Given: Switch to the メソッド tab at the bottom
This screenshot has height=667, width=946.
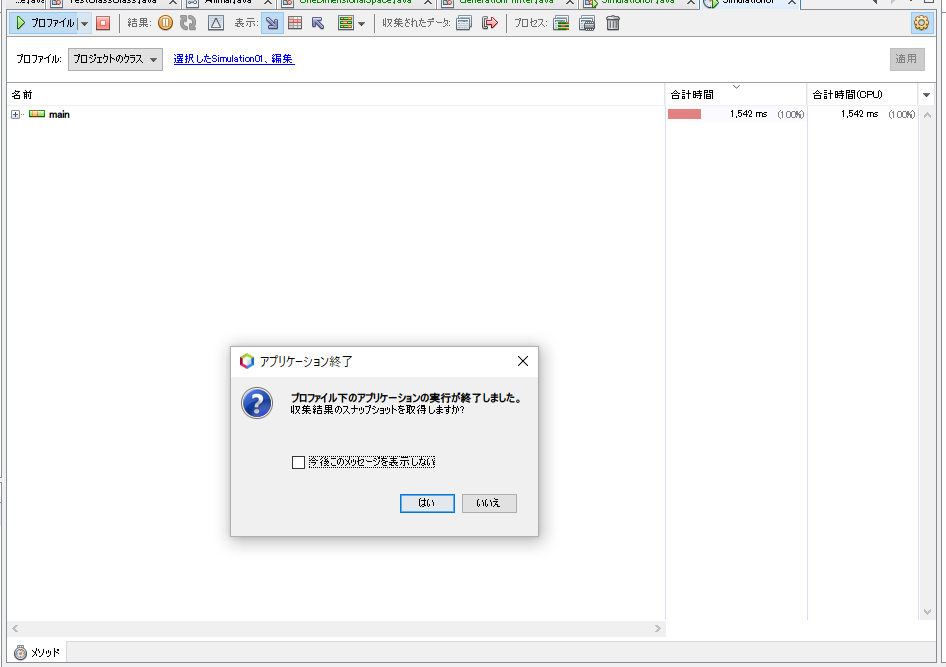Looking at the screenshot, I should pyautogui.click(x=37, y=652).
